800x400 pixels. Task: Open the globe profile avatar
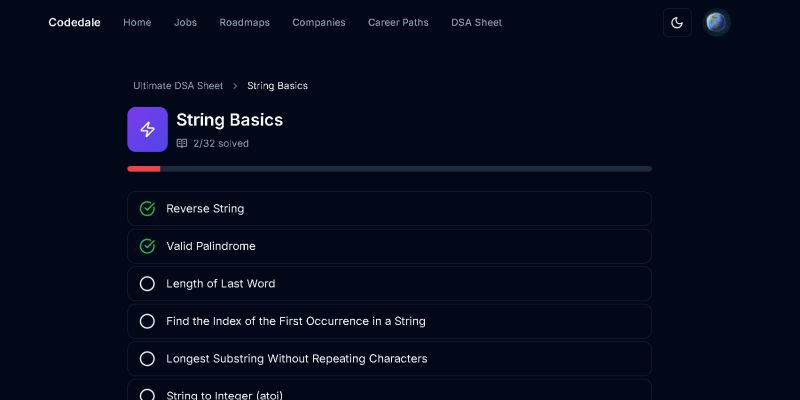(716, 22)
